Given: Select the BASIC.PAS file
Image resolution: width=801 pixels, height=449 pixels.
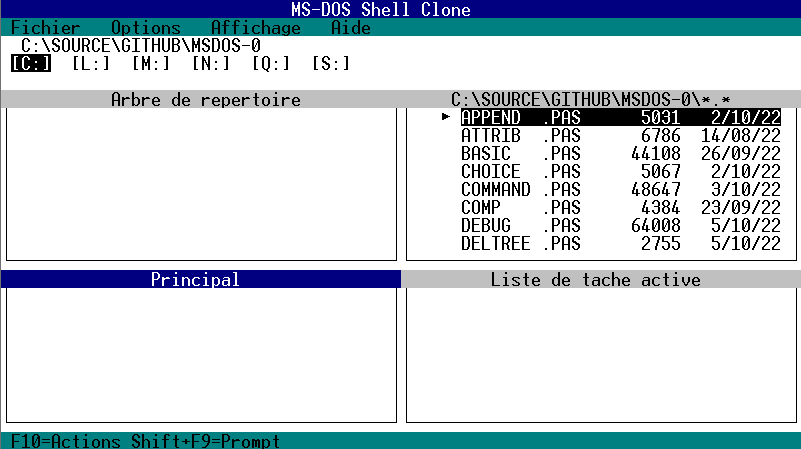Looking at the screenshot, I should pos(520,154).
